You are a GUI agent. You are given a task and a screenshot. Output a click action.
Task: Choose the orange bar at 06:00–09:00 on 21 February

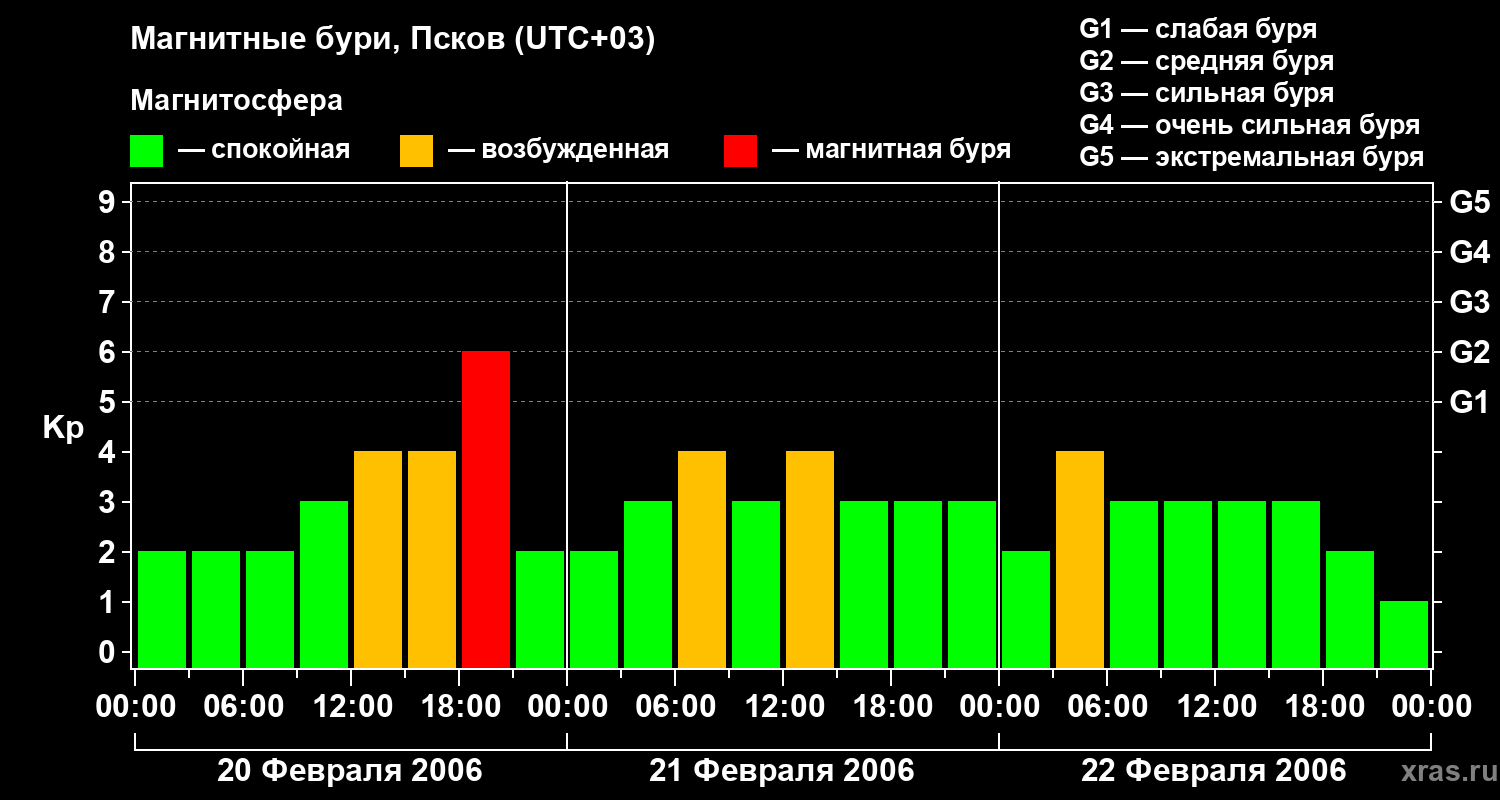(x=702, y=559)
